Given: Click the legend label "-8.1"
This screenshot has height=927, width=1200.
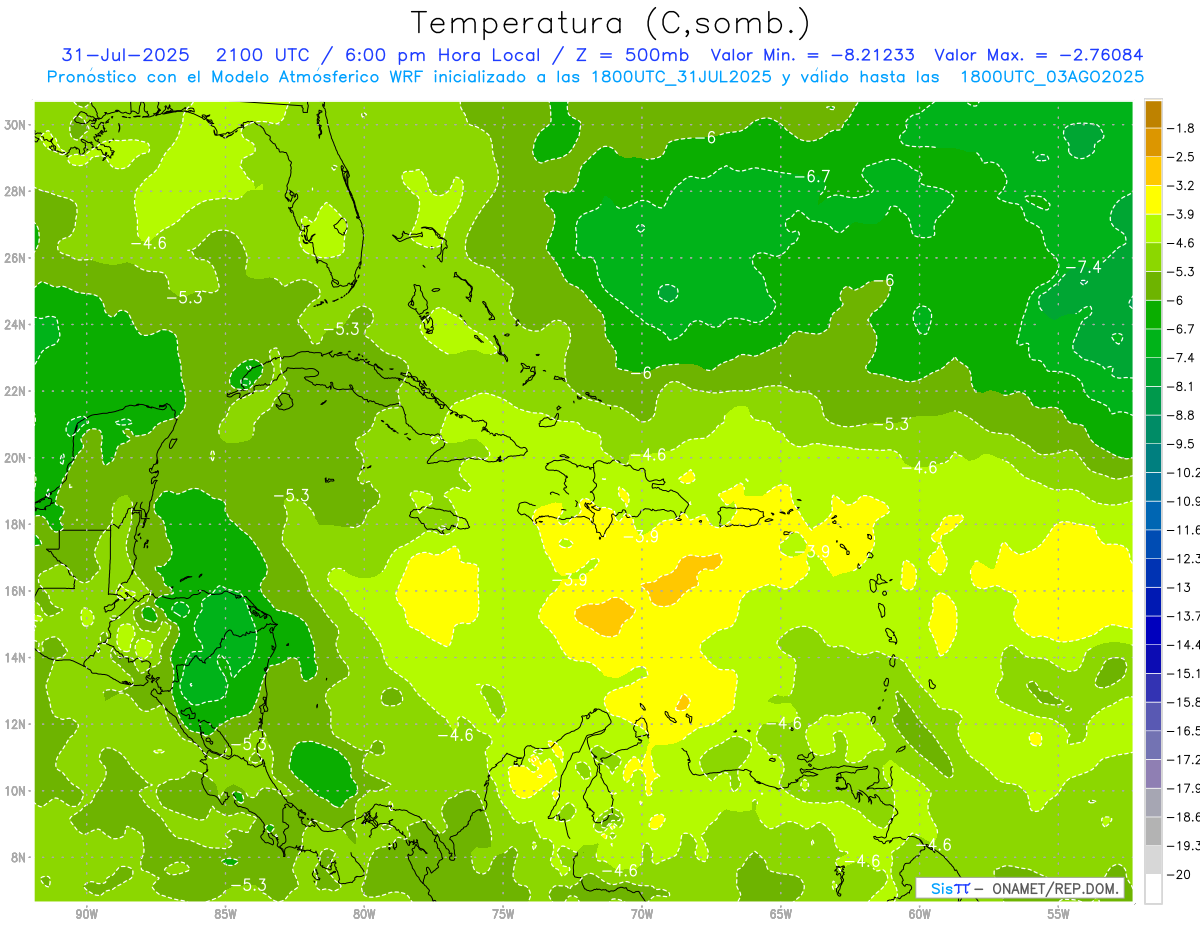Looking at the screenshot, I should 1182,386.
